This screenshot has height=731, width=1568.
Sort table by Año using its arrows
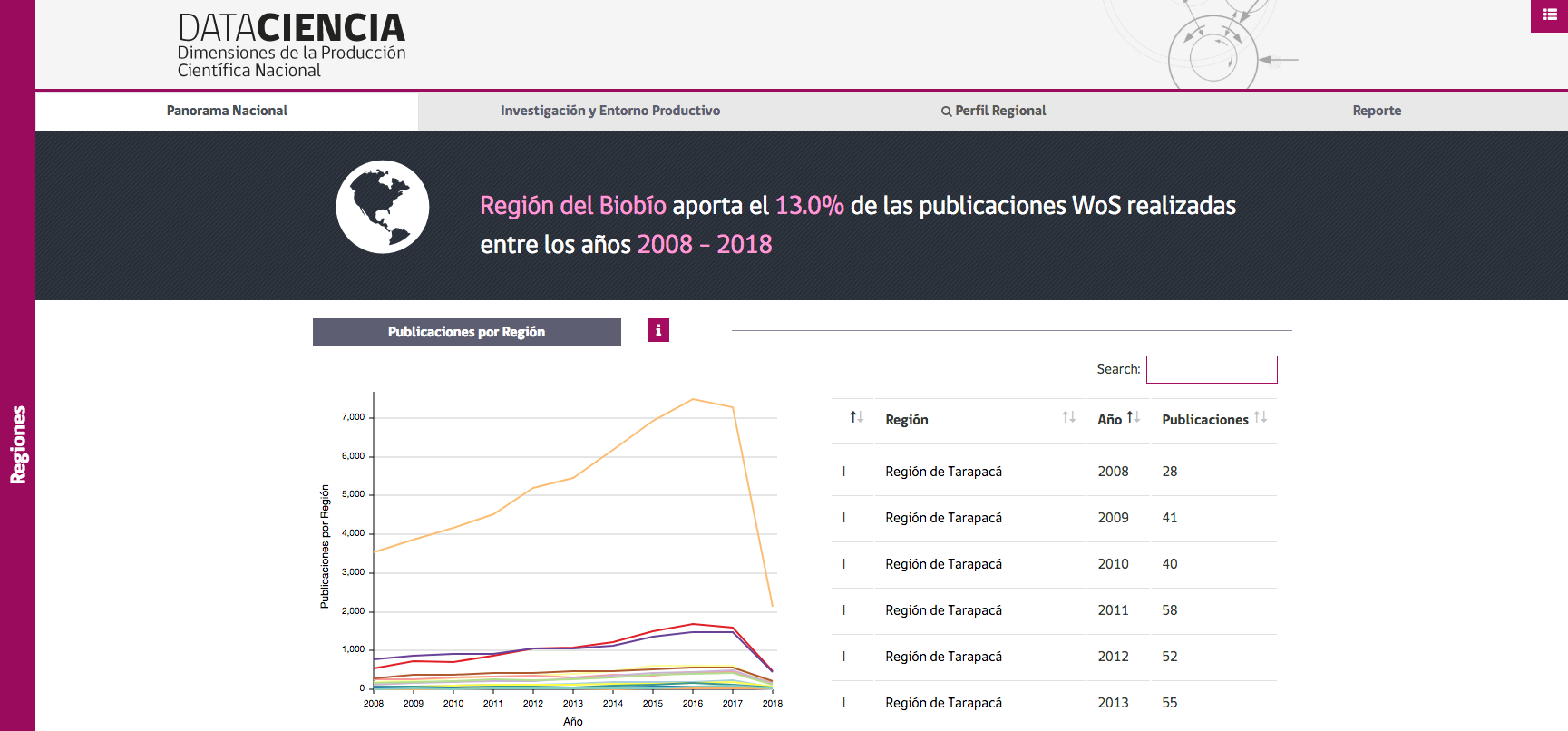(x=1133, y=417)
